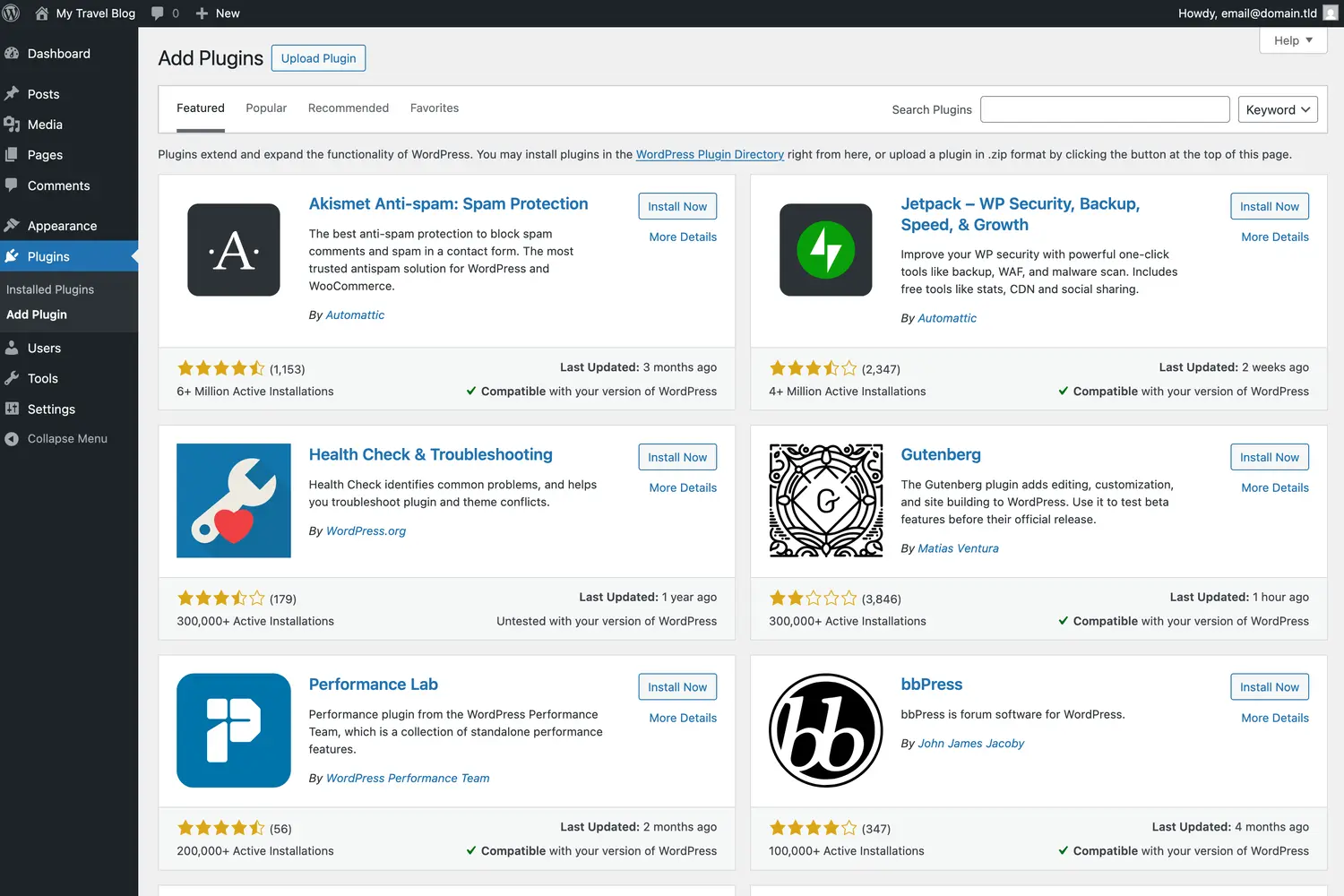This screenshot has width=1344, height=896.
Task: Open Matias Ventura author link
Action: point(958,548)
